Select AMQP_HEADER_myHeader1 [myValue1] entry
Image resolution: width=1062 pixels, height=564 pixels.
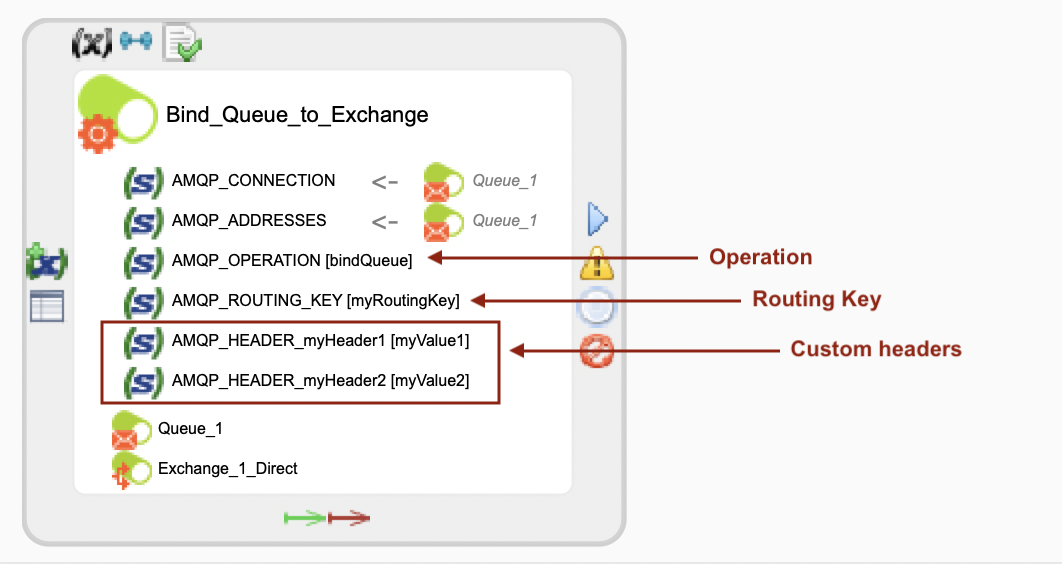(320, 341)
